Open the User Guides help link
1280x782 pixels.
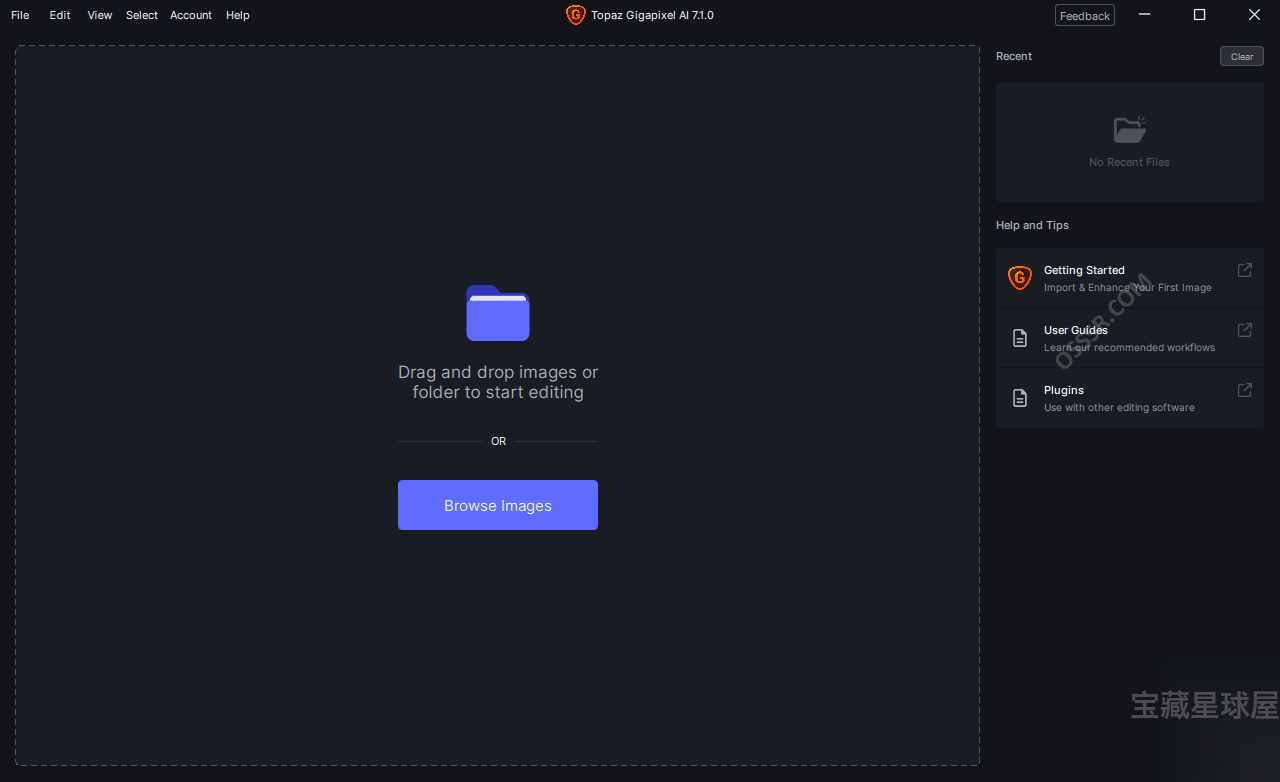[1130, 338]
